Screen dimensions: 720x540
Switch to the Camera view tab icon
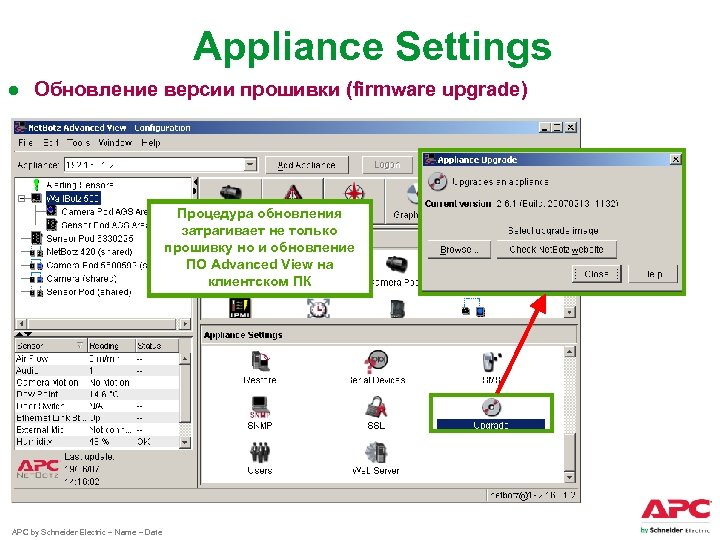pos(231,191)
